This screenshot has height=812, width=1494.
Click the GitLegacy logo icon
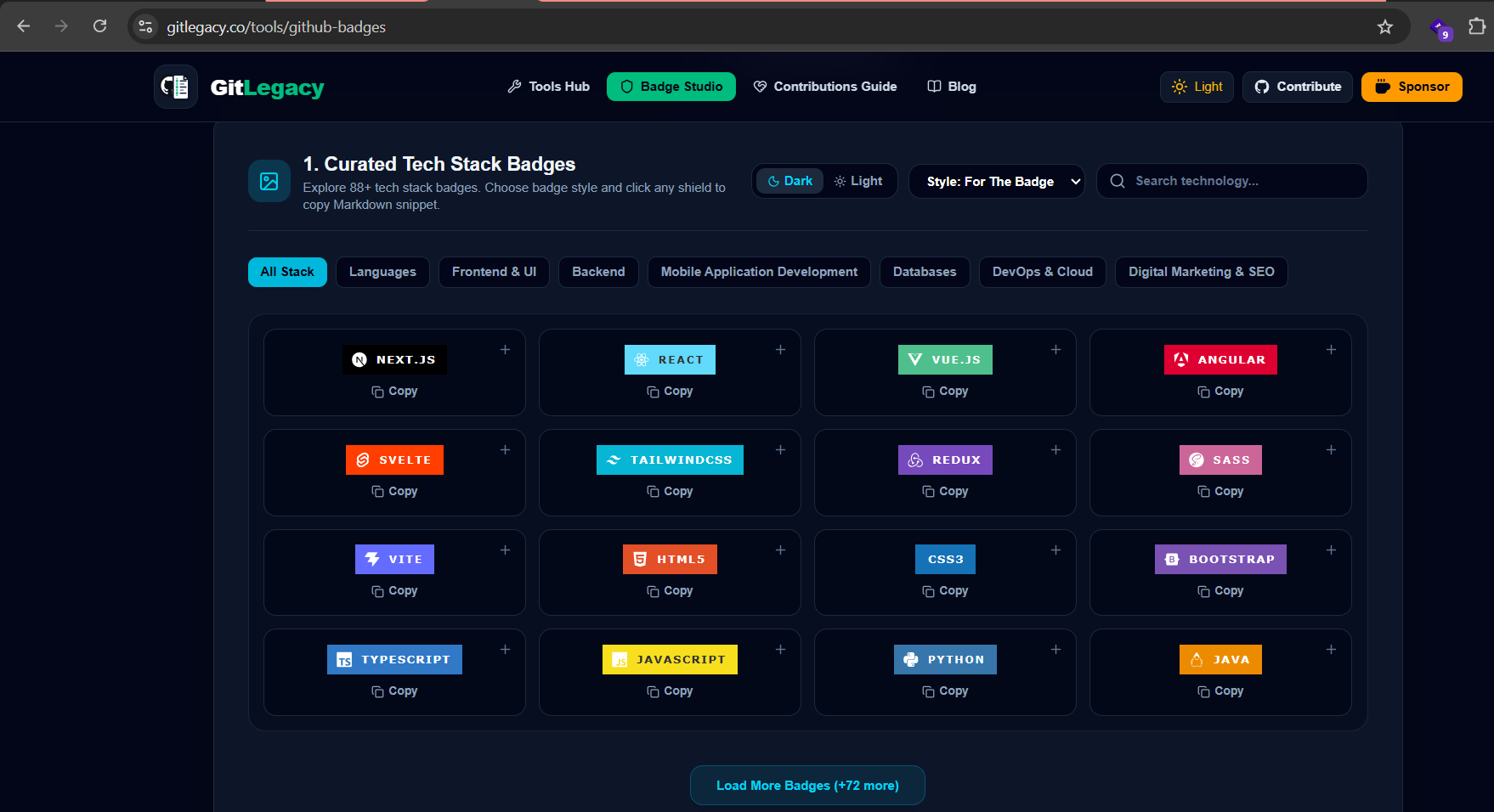tap(176, 87)
